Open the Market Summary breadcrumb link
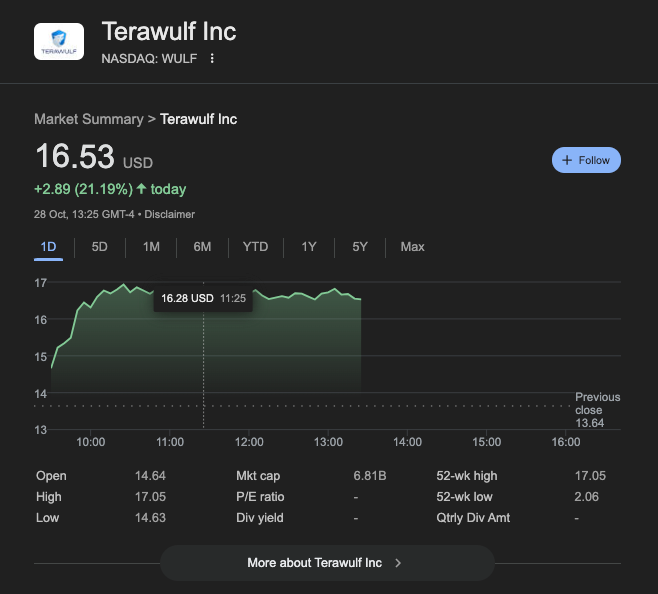Screen dimensions: 658x594 coord(88,119)
